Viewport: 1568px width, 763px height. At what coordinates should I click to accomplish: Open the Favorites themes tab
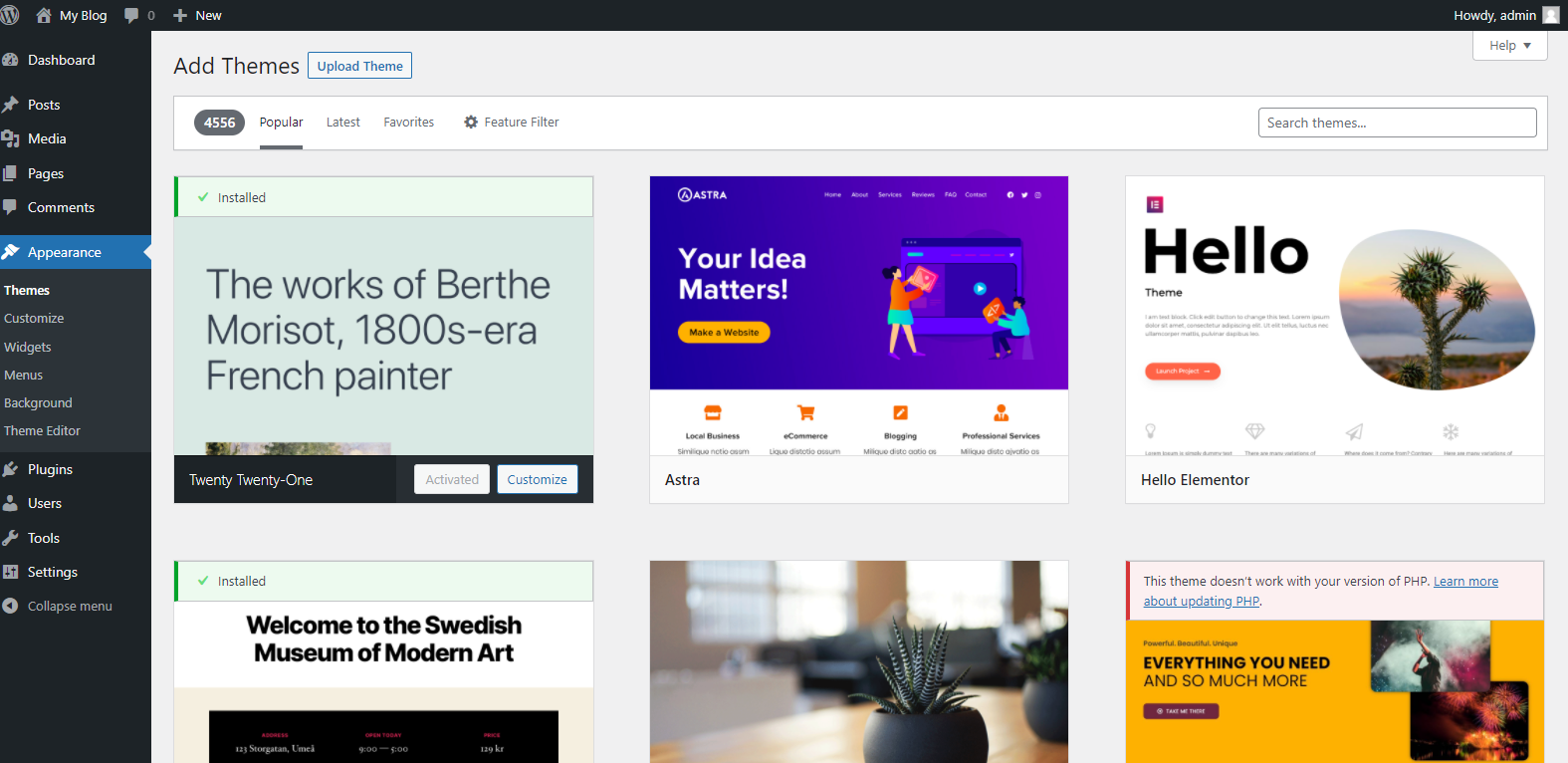point(409,123)
